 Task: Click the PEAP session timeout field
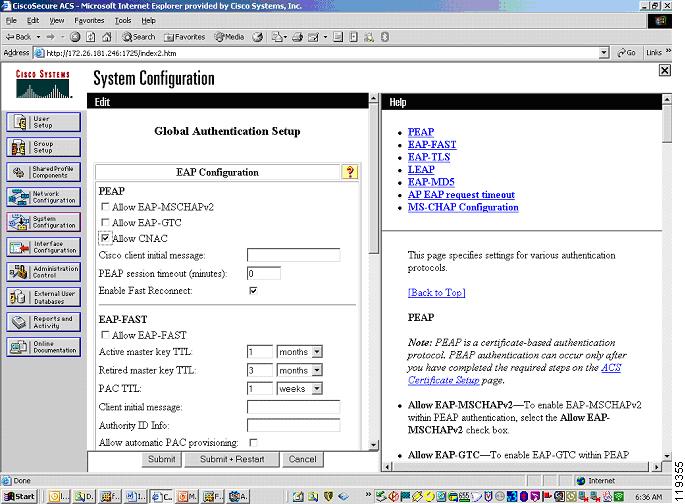coord(263,273)
